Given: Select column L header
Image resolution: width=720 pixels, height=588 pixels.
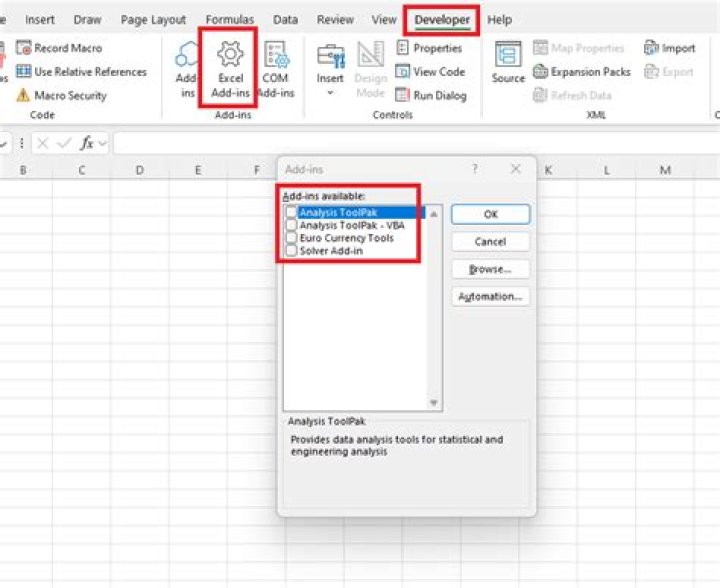Looking at the screenshot, I should click(607, 170).
